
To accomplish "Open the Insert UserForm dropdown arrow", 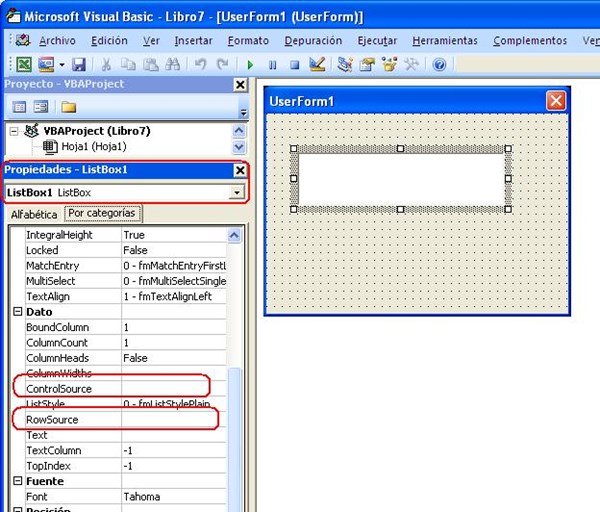I will coord(62,65).
